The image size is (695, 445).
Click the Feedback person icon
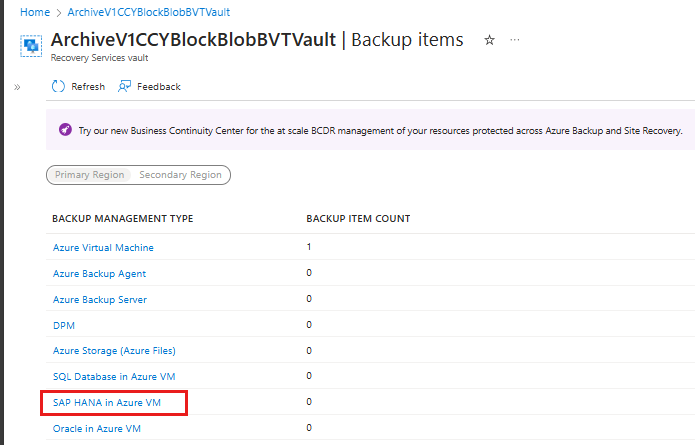tap(124, 86)
